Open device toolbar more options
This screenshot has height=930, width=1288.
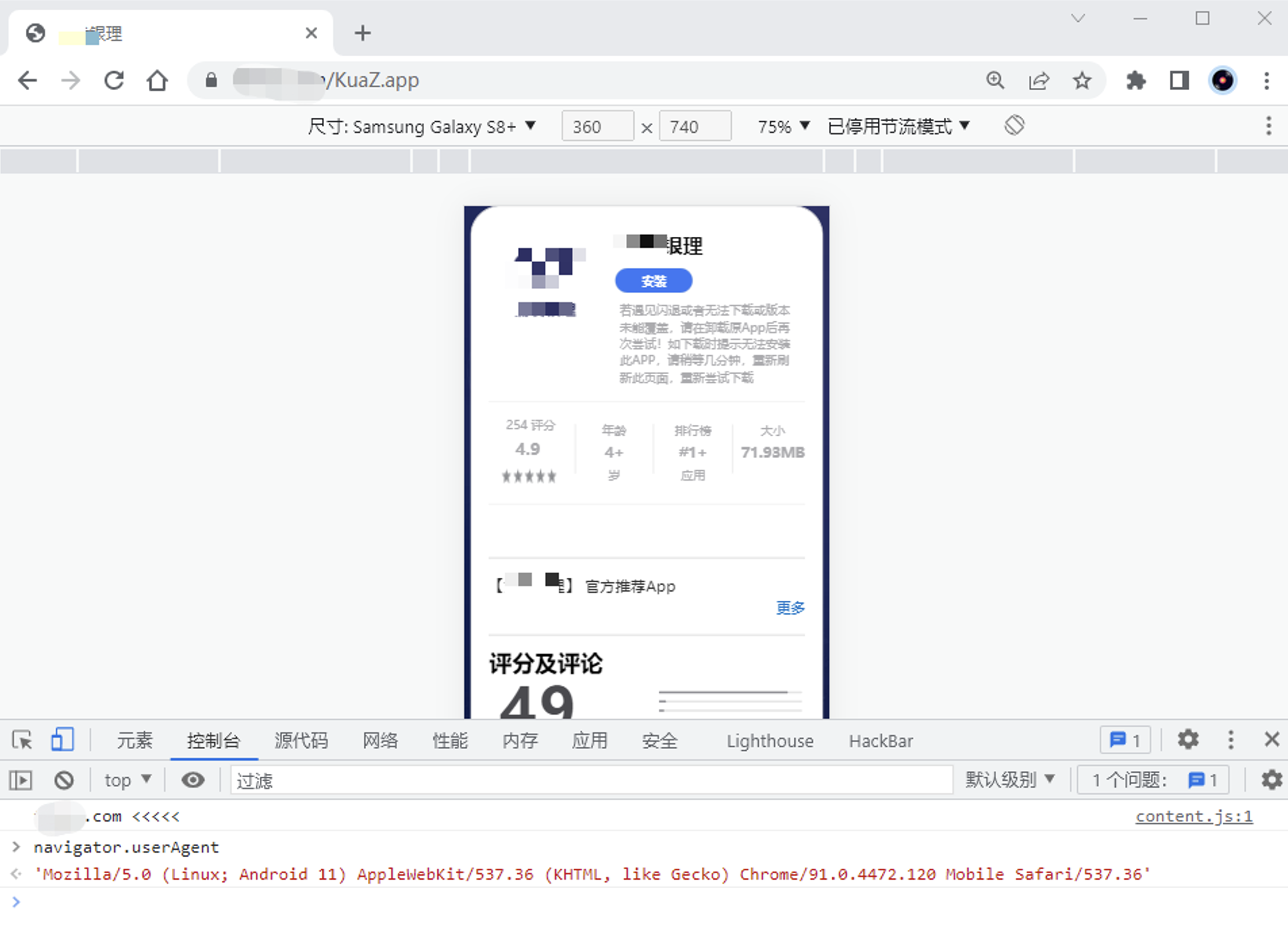point(1269,126)
